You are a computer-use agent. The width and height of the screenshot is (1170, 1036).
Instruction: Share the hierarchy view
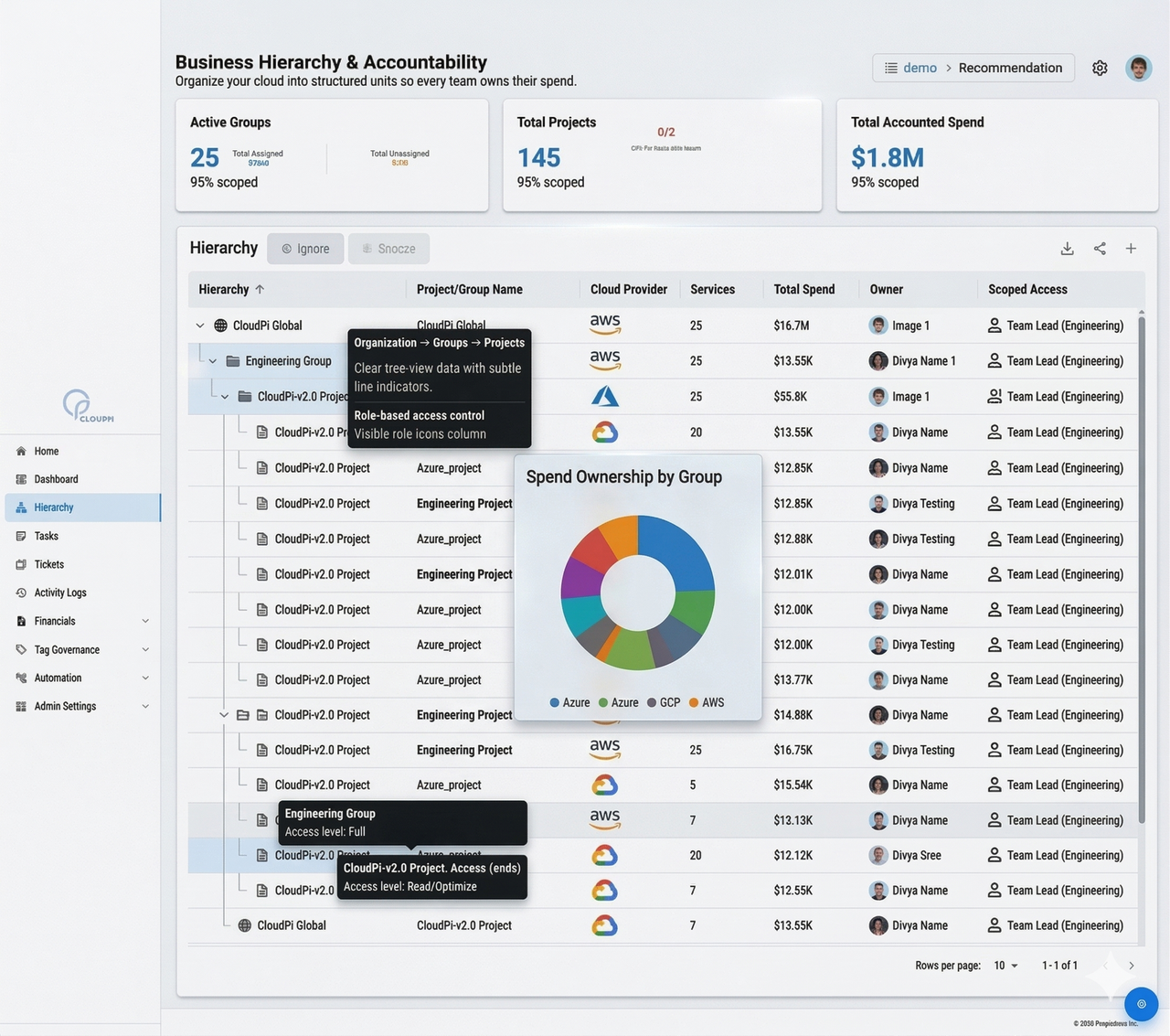(1100, 249)
